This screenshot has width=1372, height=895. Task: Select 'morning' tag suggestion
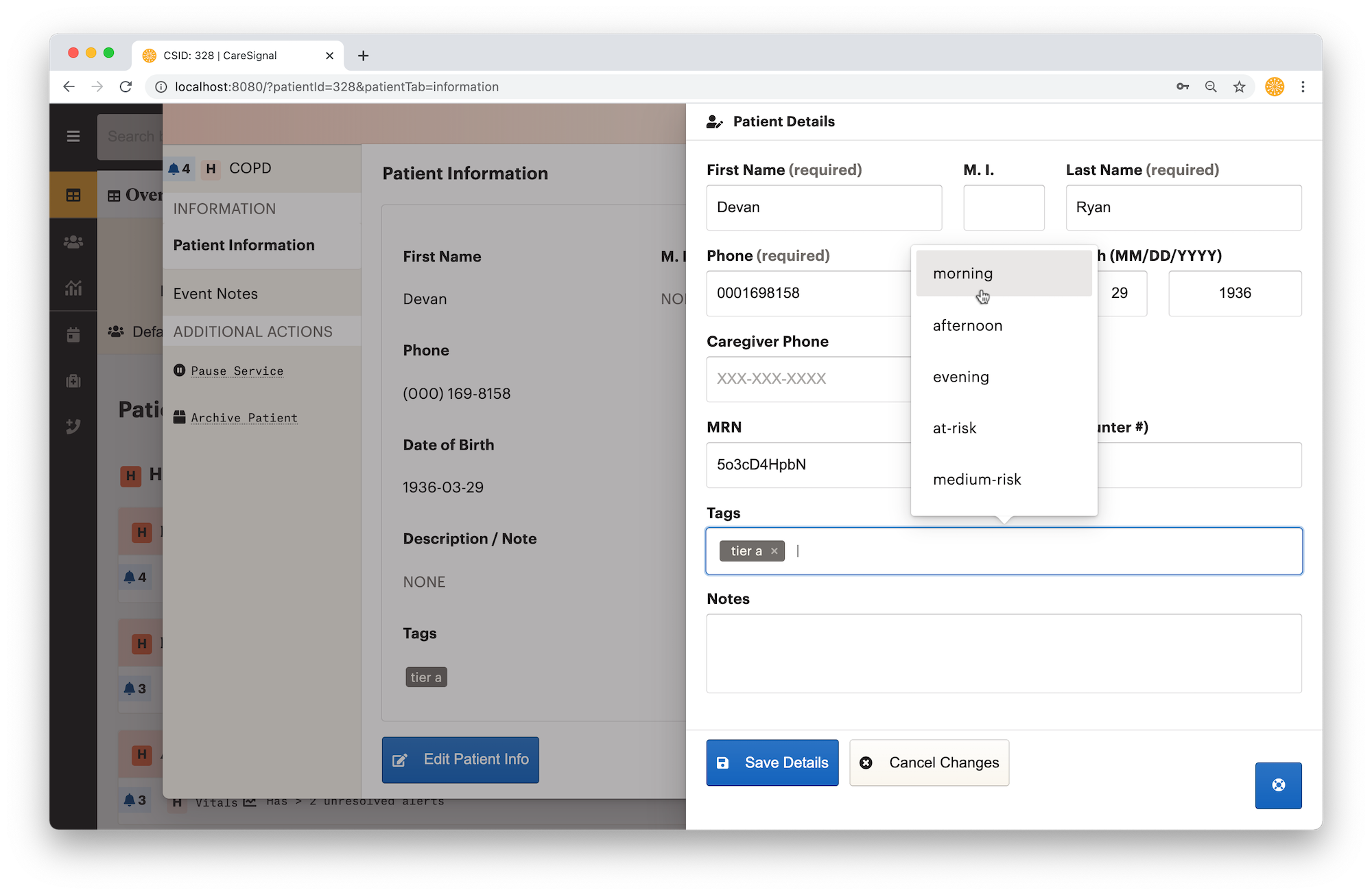[x=1004, y=273]
